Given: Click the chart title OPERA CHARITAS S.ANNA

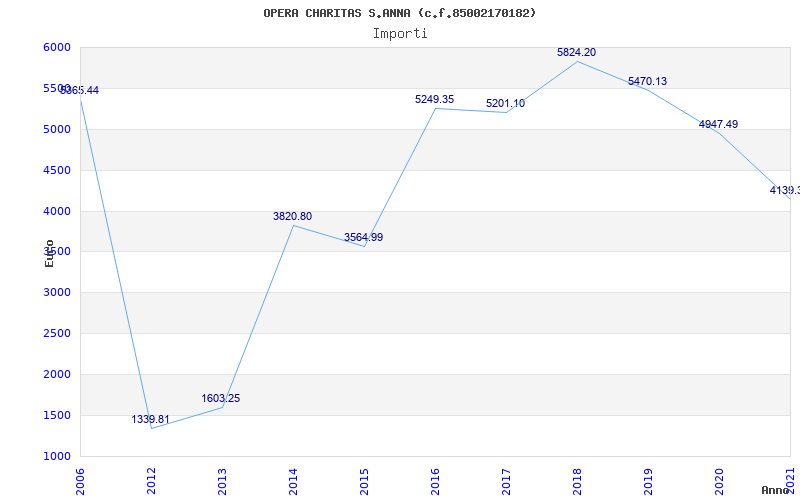Looking at the screenshot, I should tap(399, 13).
